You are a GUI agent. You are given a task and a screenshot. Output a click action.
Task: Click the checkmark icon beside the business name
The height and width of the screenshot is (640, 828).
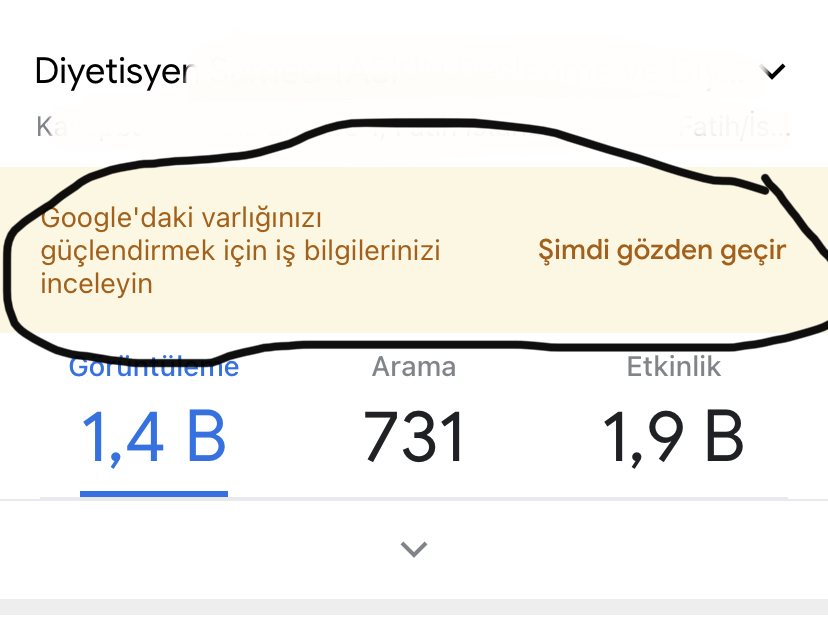(773, 71)
